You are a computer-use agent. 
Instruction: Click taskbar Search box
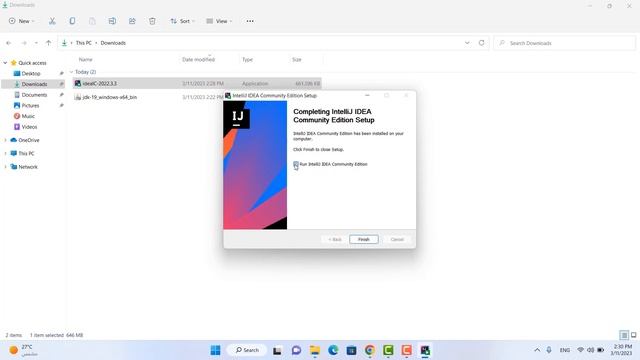(x=248, y=350)
